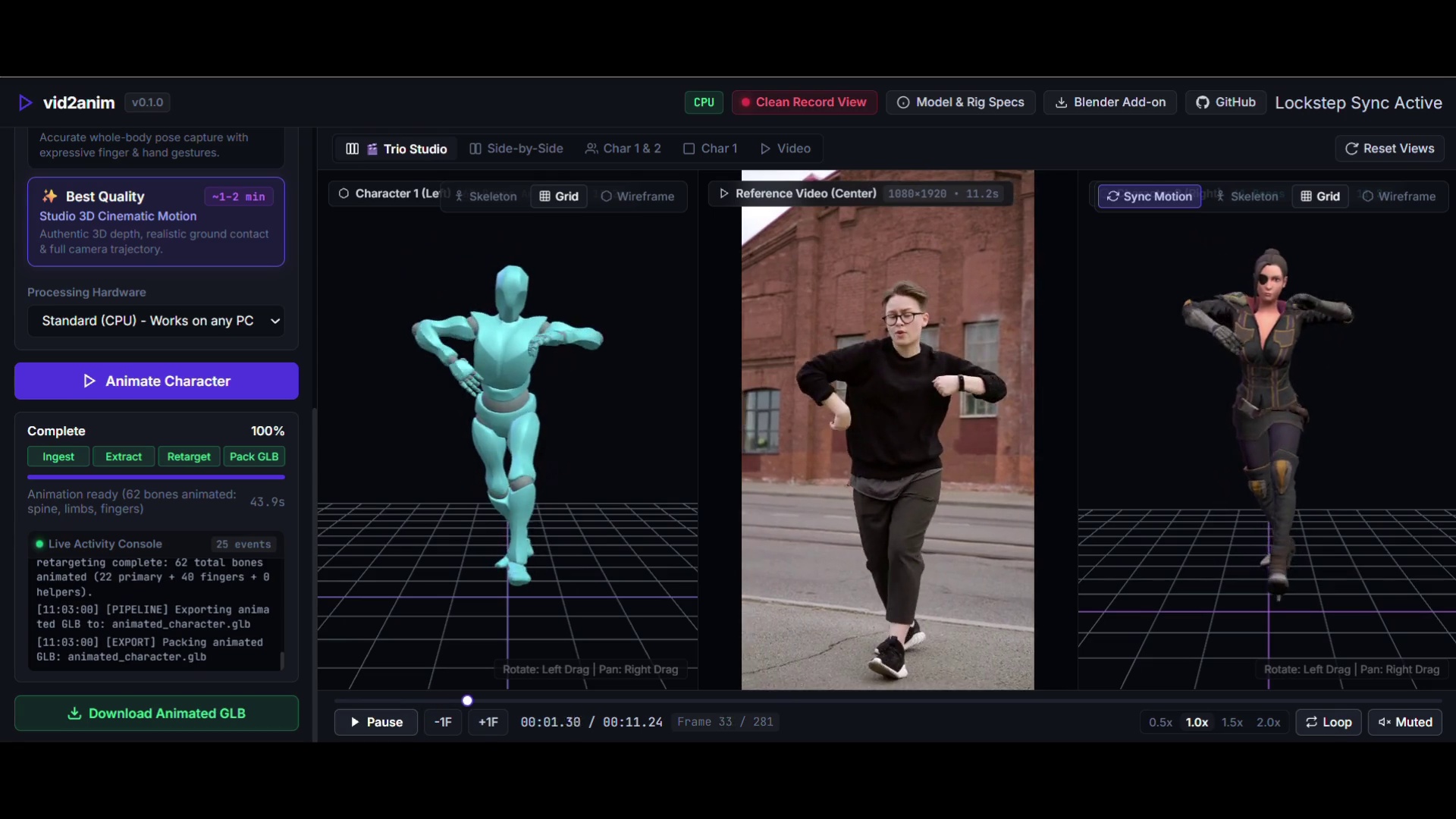Click the Reference Video (Center) label

click(806, 193)
